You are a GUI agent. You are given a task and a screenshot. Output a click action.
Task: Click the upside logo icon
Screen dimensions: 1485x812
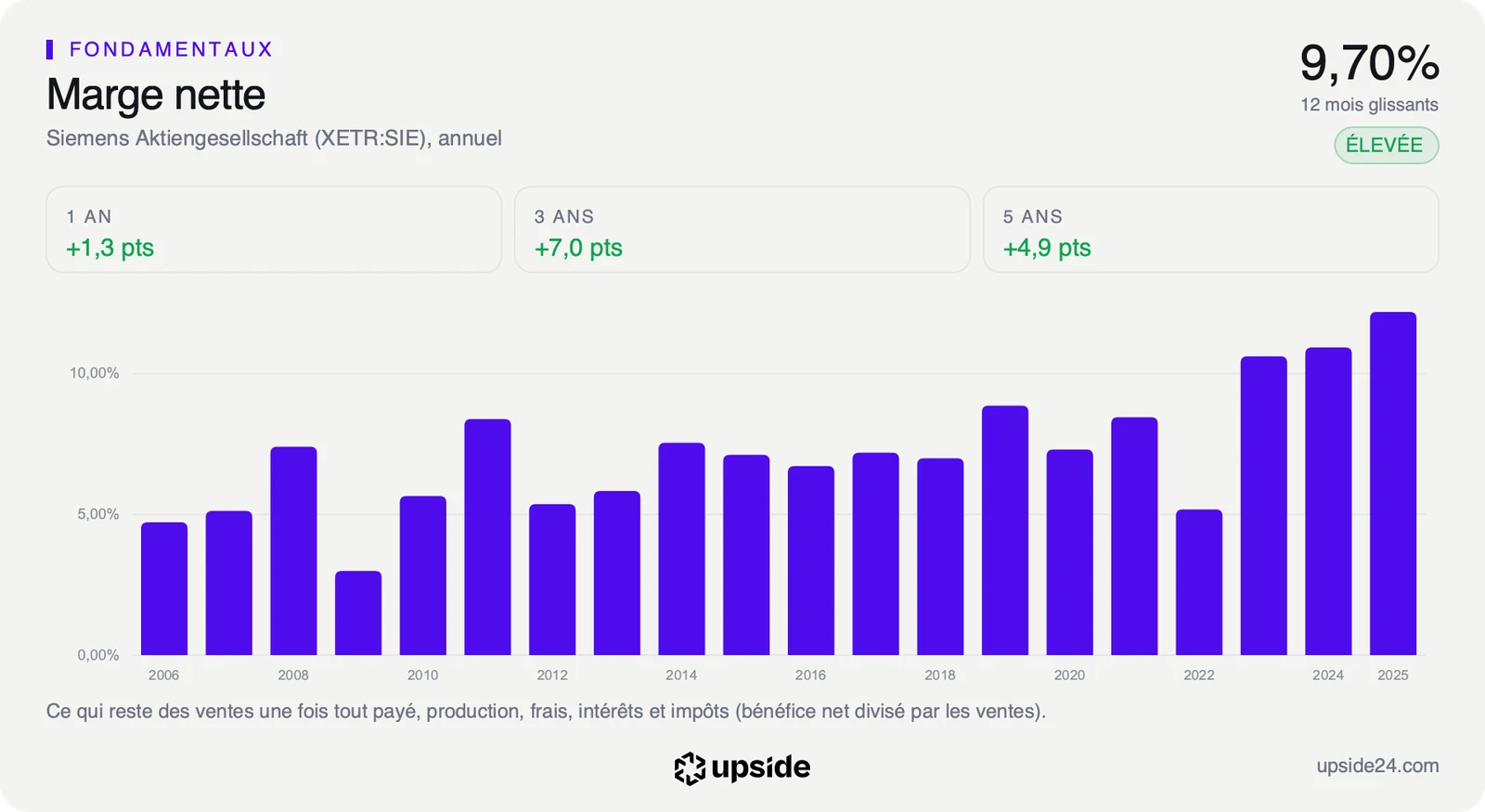[690, 768]
